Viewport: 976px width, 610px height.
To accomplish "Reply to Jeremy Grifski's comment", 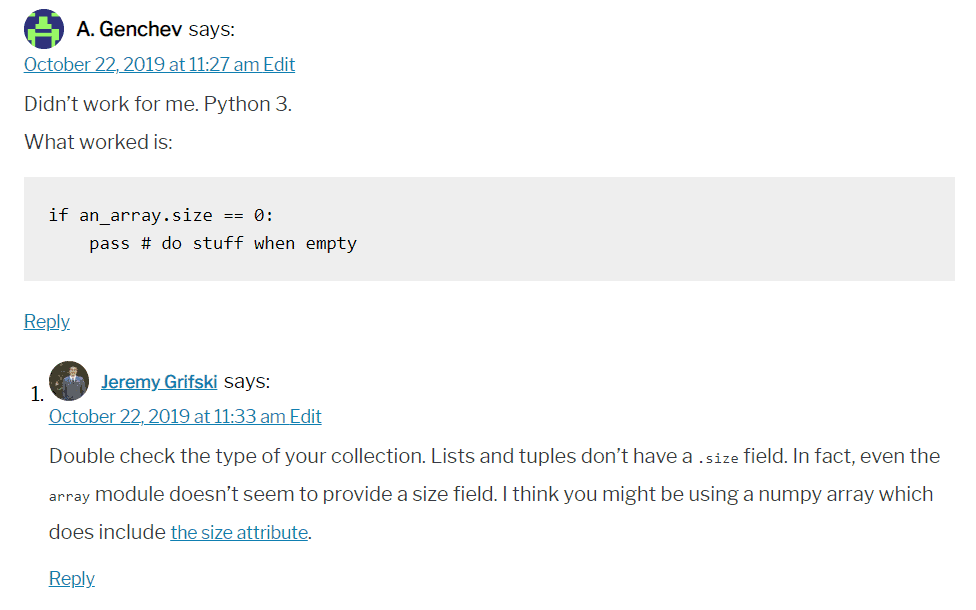I will (x=71, y=578).
